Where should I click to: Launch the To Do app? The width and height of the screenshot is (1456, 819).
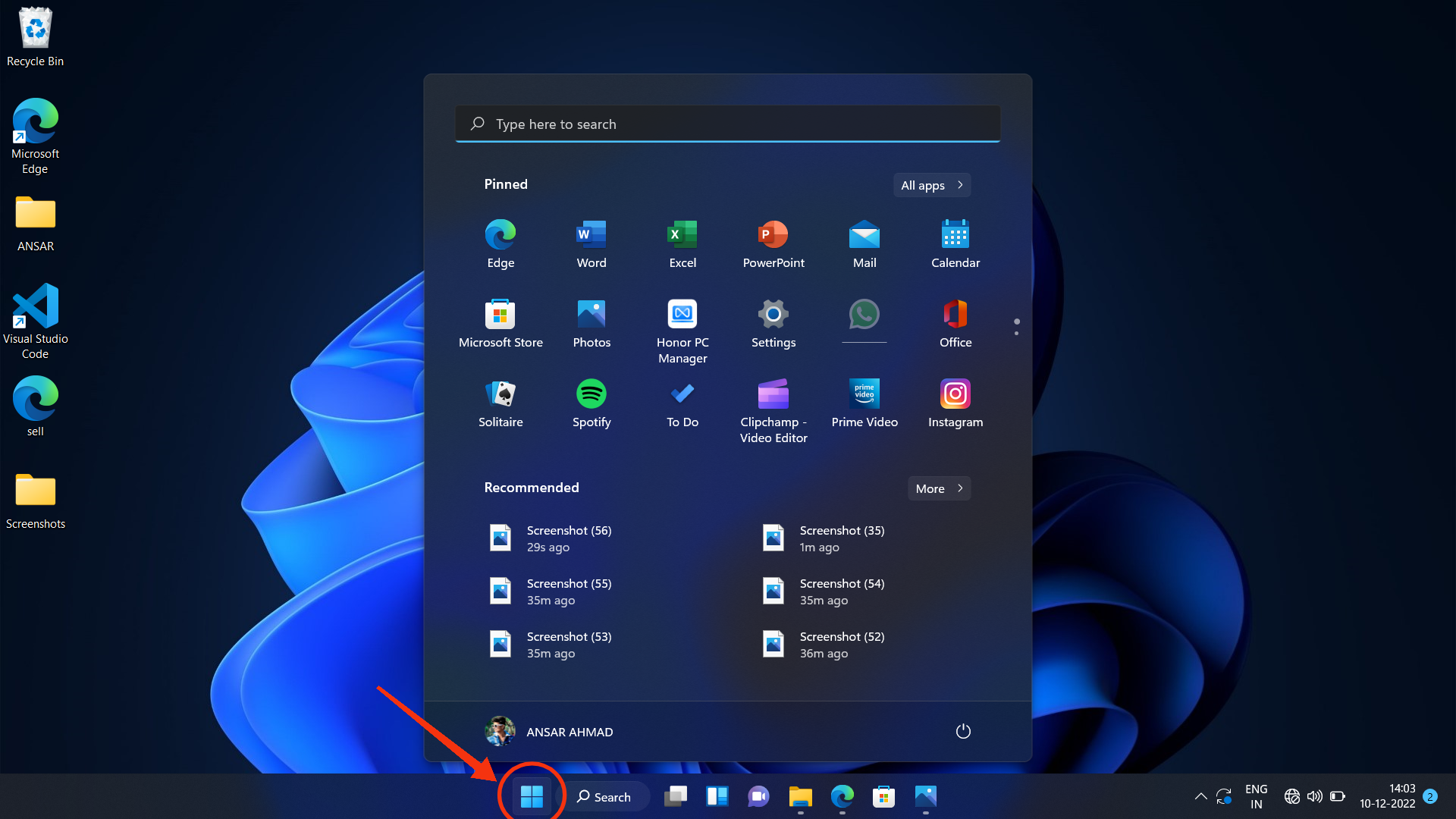682,403
